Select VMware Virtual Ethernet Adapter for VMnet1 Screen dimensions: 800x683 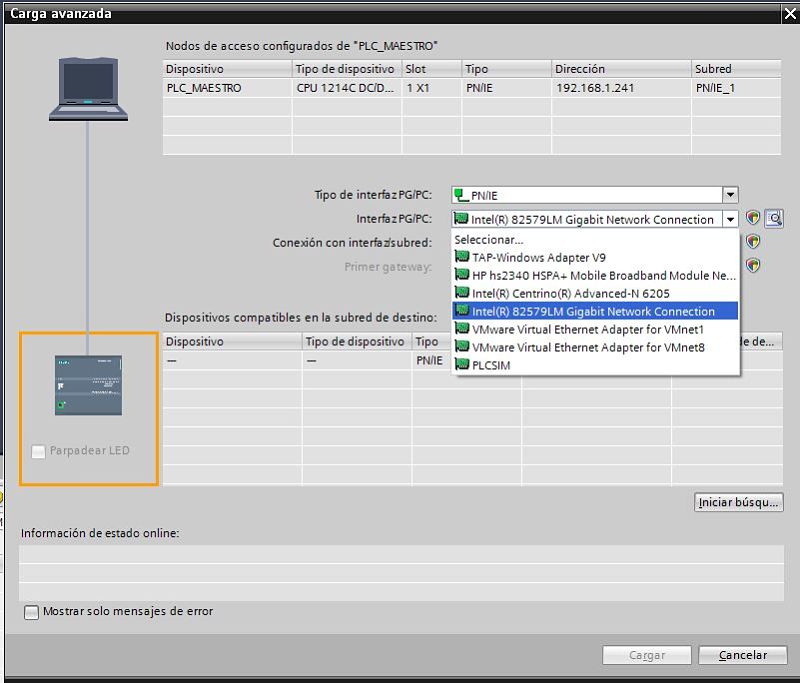(x=588, y=329)
